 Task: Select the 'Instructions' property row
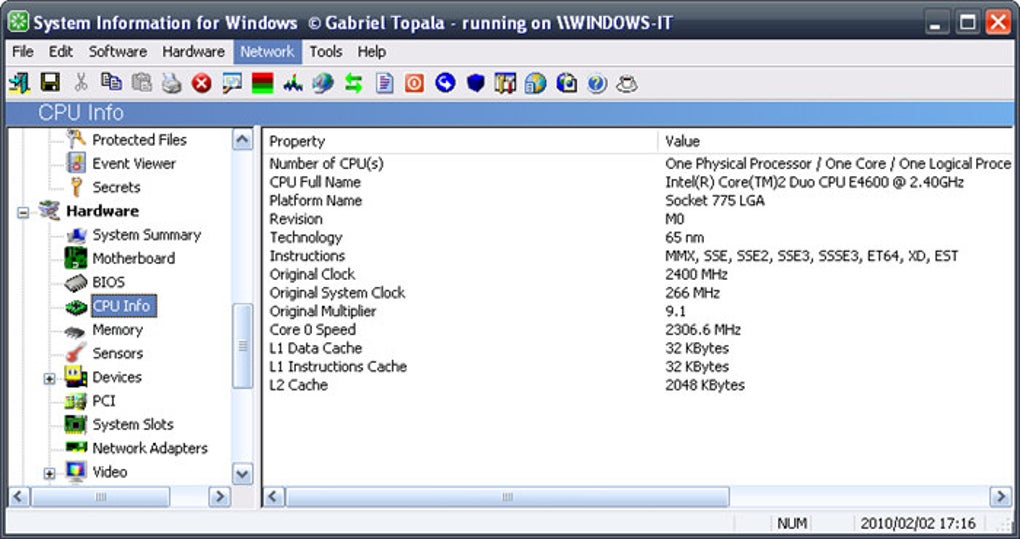(307, 256)
